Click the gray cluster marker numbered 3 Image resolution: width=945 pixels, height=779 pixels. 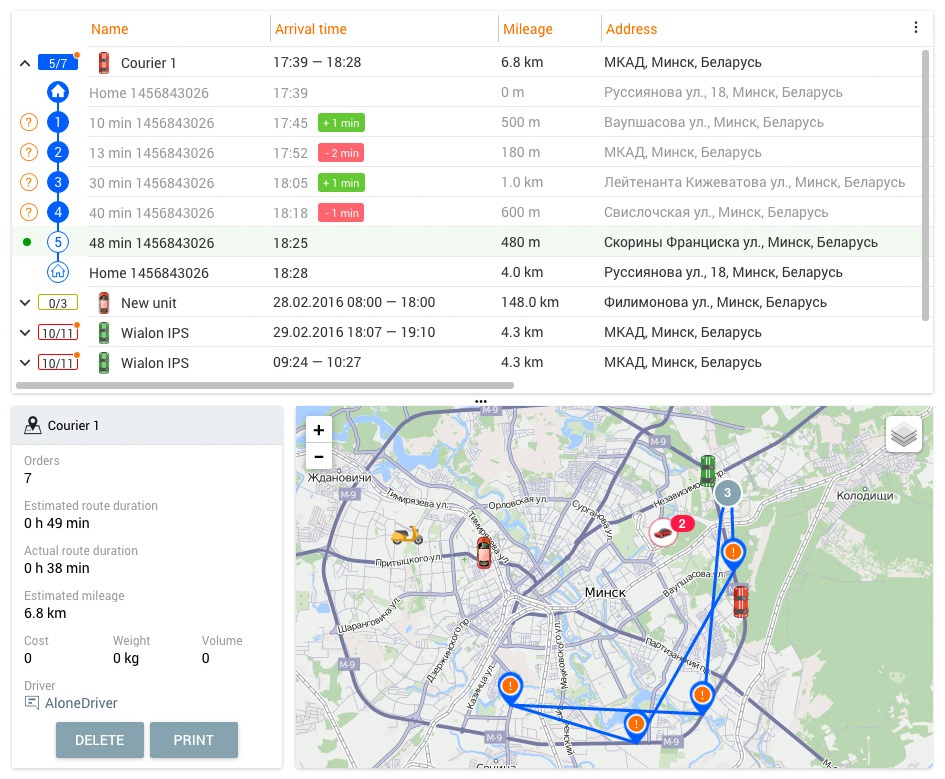(x=727, y=493)
